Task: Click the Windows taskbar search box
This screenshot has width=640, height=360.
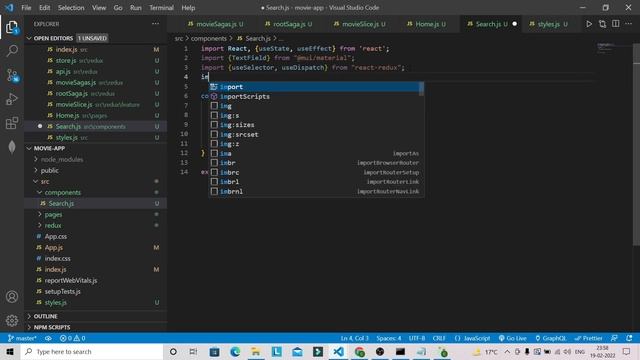Action: click(92, 352)
